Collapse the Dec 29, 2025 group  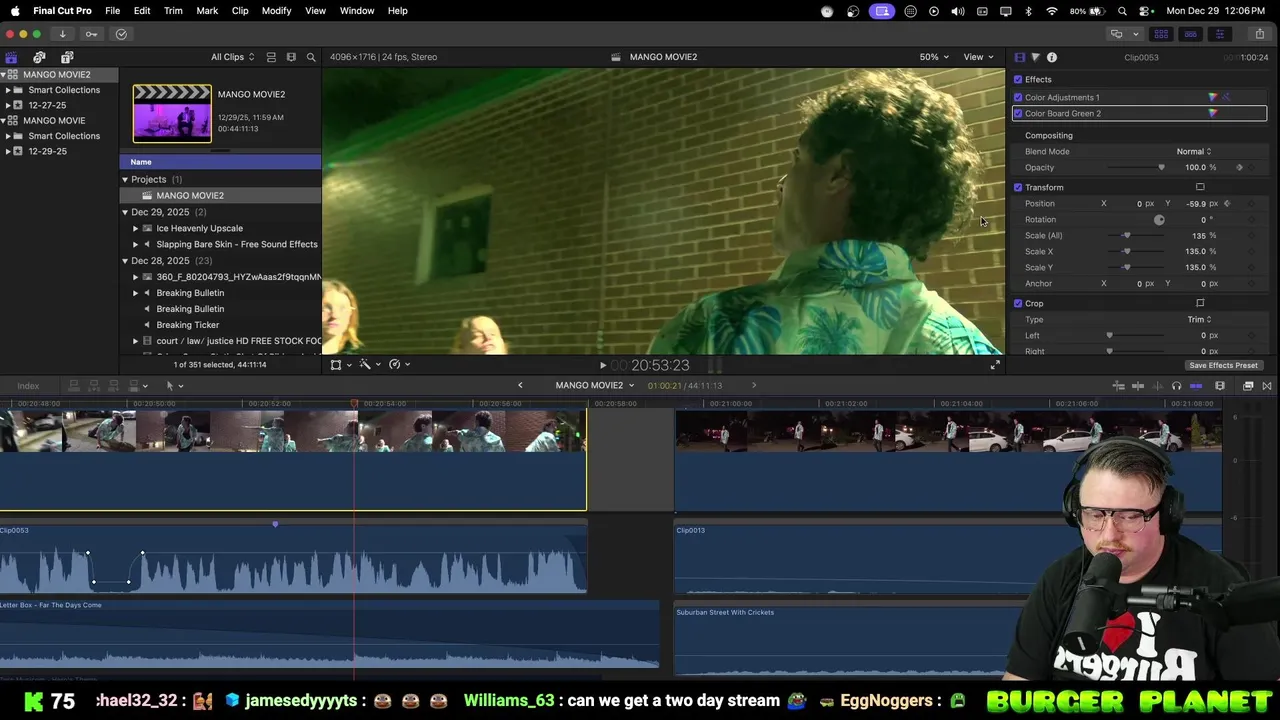[x=125, y=212]
